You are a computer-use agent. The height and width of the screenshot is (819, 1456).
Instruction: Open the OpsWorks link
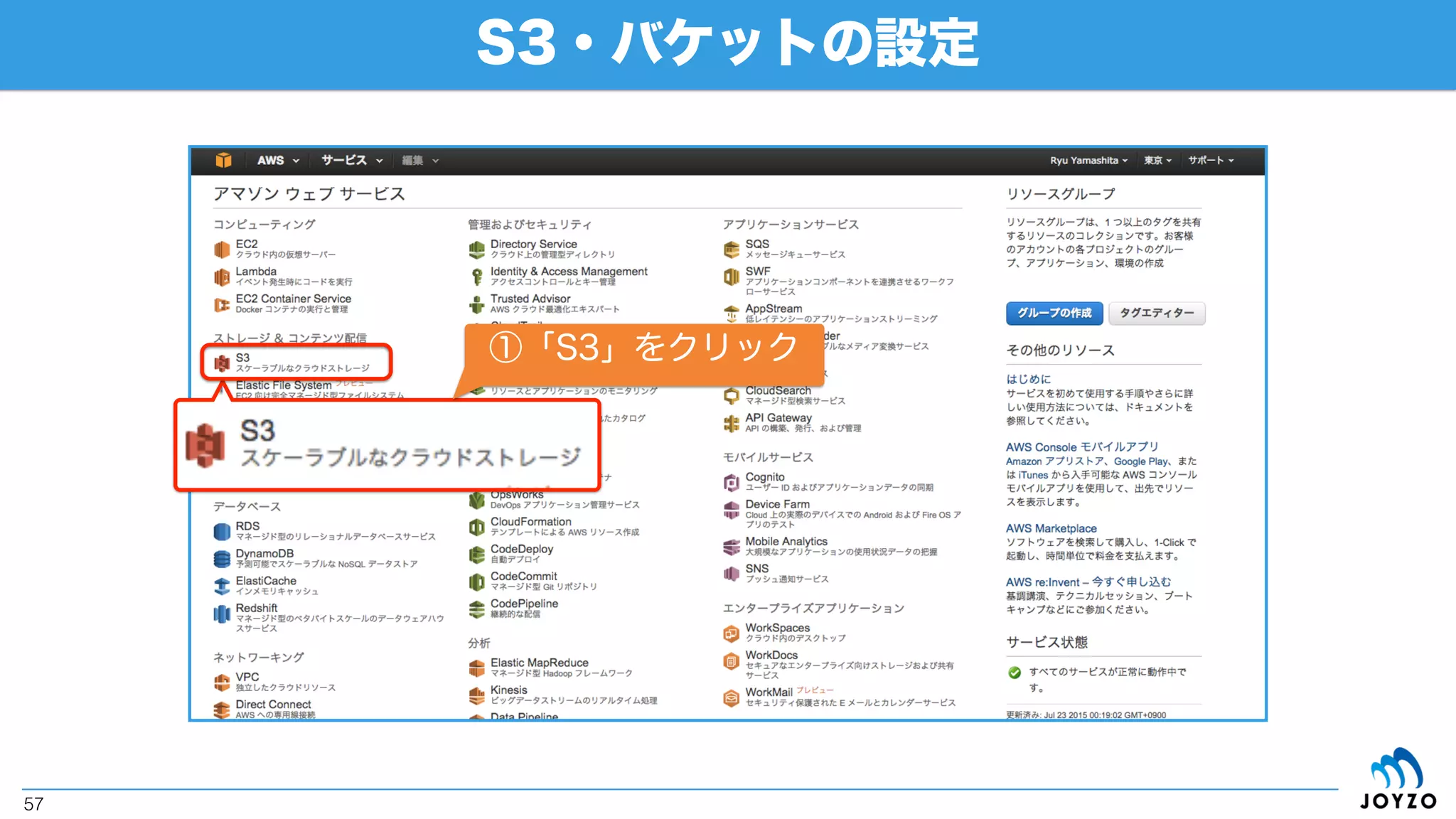point(516,495)
